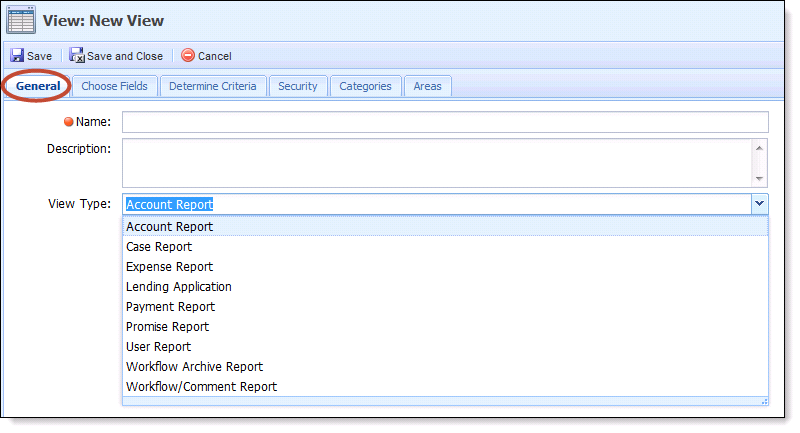Viewport: 800px width, 433px height.
Task: Click the Save and Close icon
Action: point(77,55)
